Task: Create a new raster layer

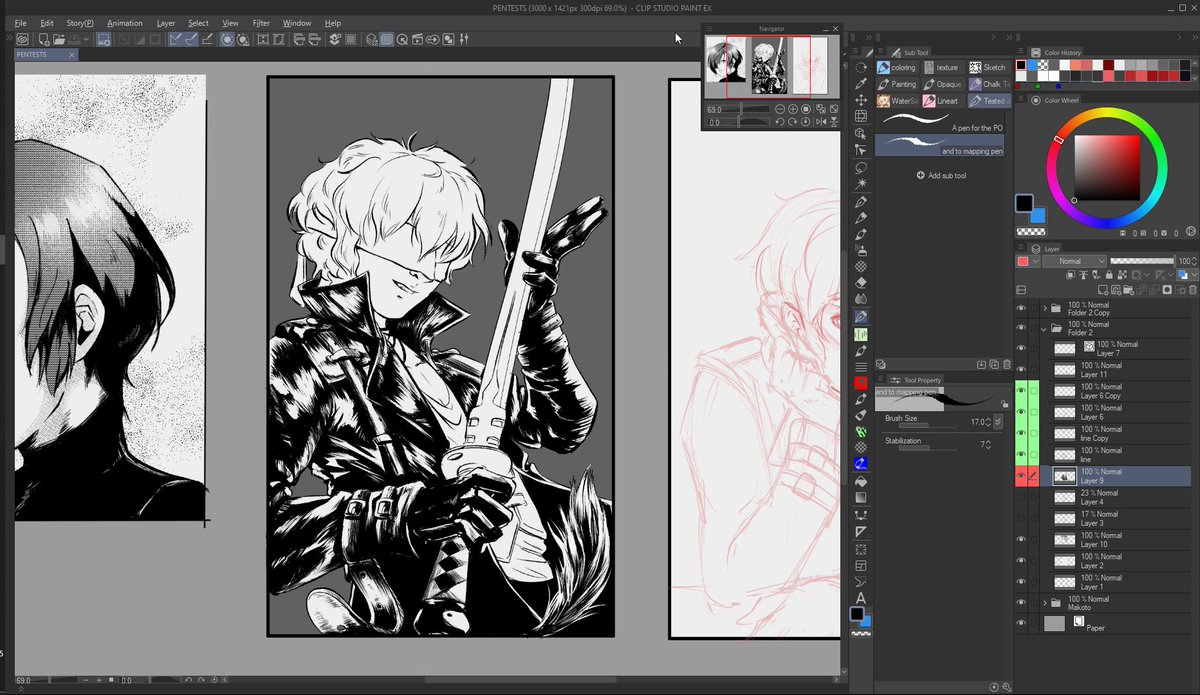Action: (1102, 290)
